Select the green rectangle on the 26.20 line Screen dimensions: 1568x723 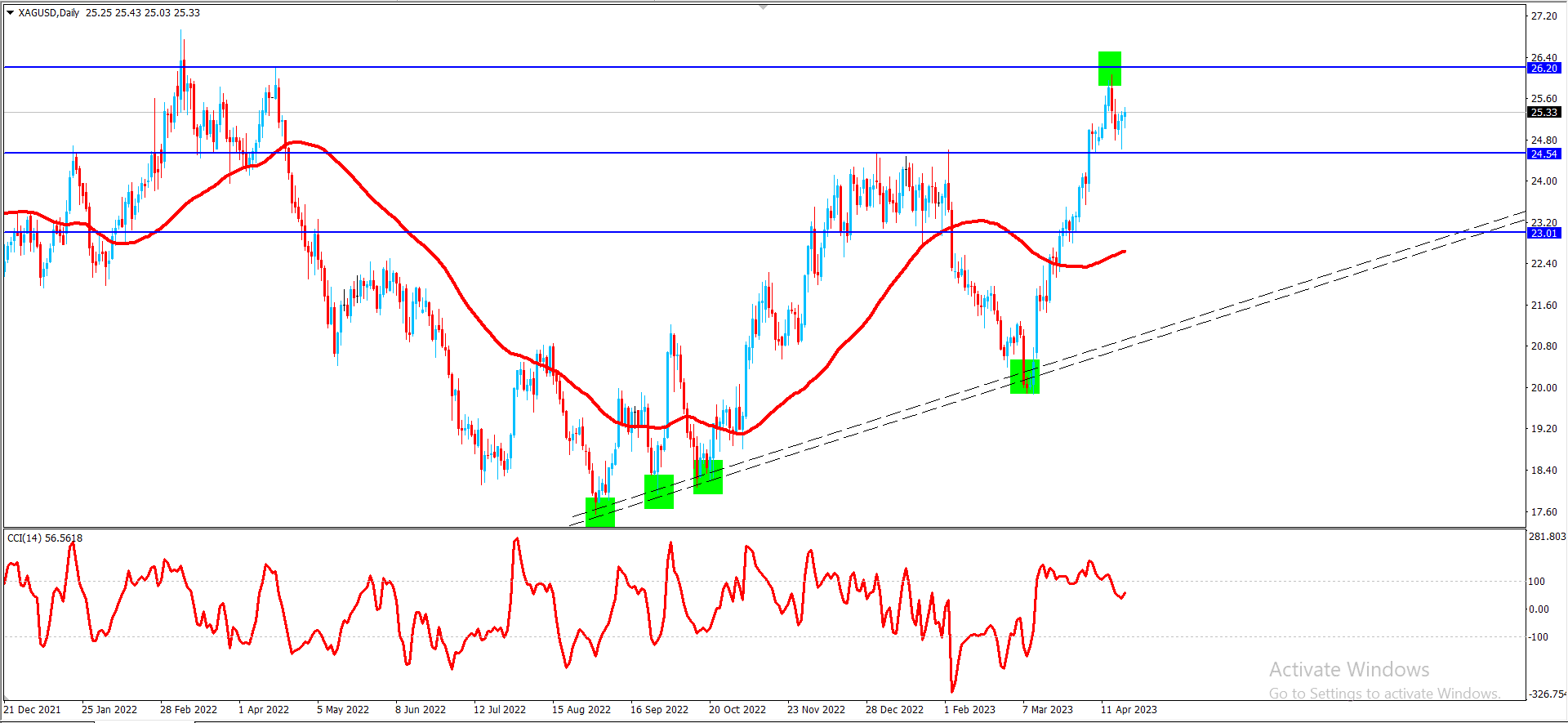[1110, 69]
